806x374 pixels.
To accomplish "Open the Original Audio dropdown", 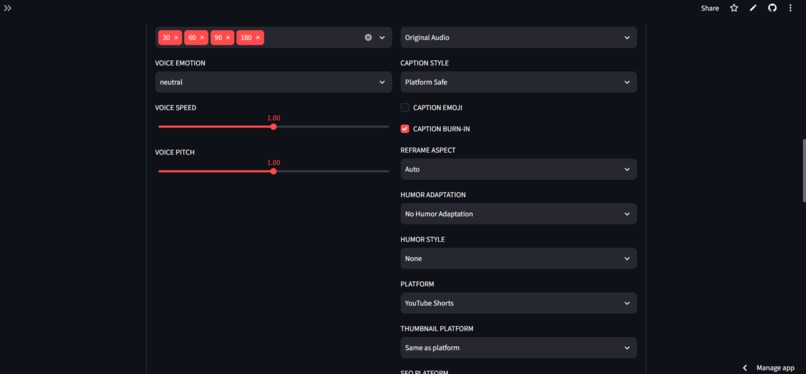I will pos(518,38).
